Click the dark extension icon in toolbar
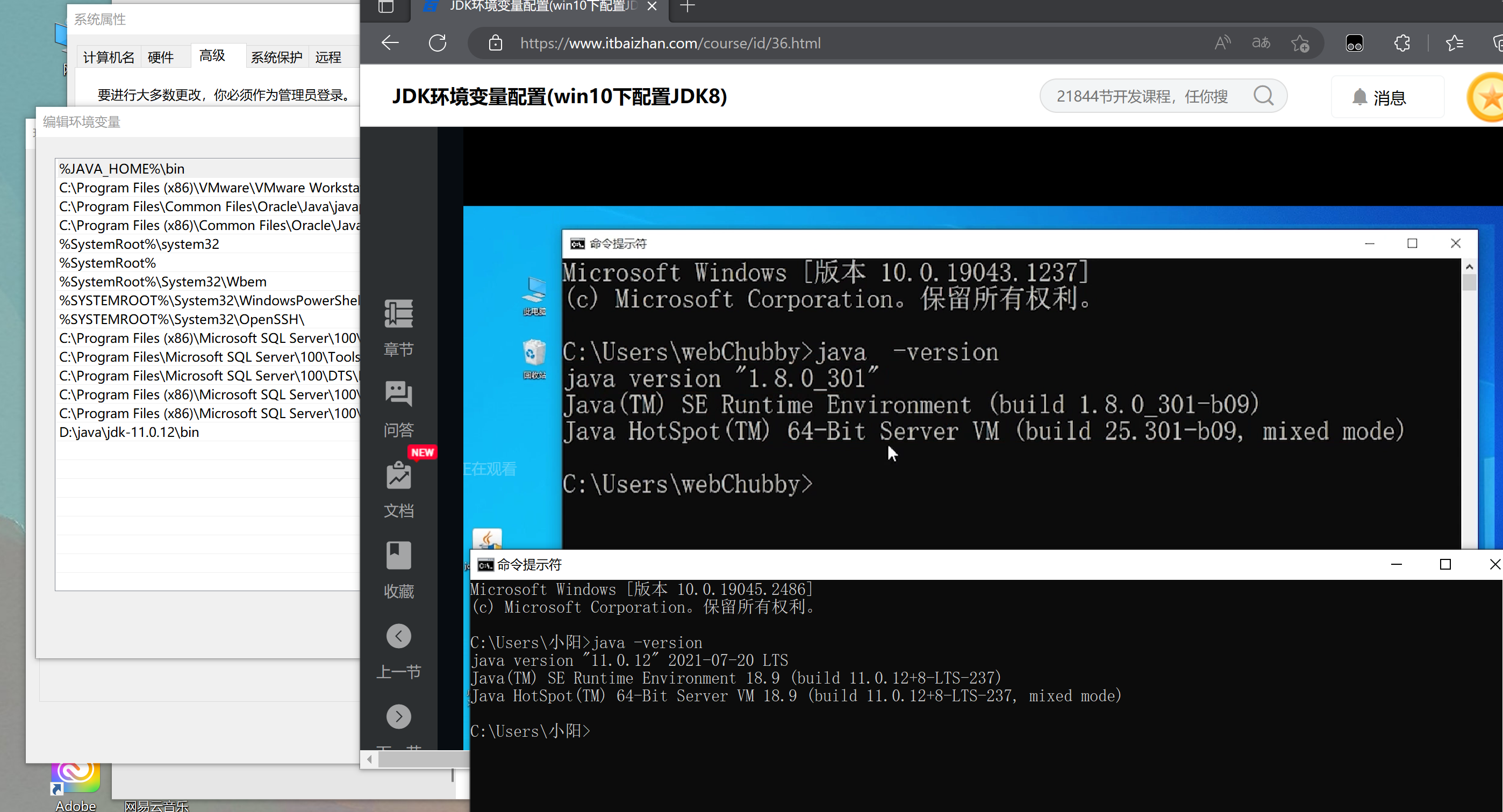 pyautogui.click(x=1354, y=43)
